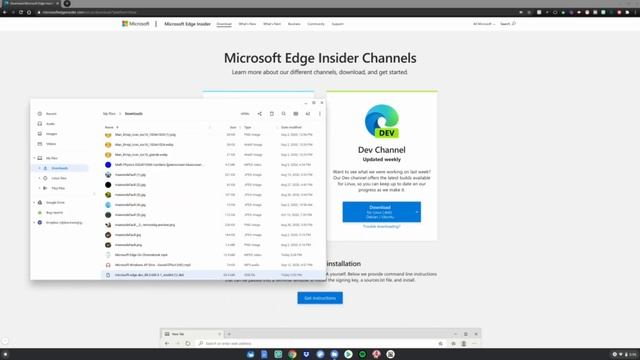This screenshot has height=360, width=640.
Task: Click Chrome's reload button
Action: (21, 12)
